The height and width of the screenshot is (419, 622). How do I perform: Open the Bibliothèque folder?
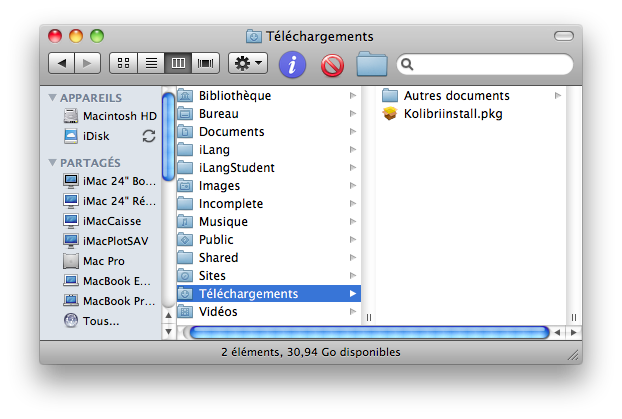tap(269, 96)
